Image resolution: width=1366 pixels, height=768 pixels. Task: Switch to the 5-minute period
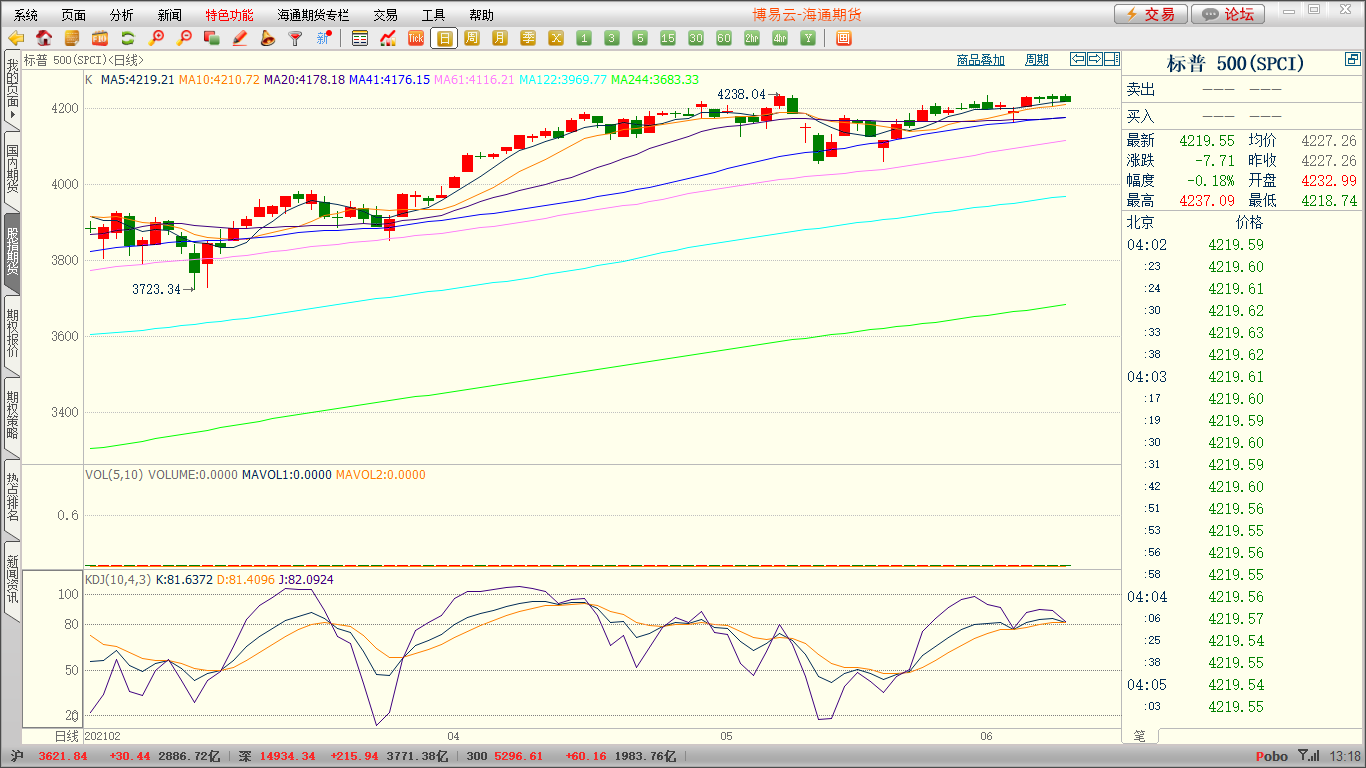click(640, 38)
